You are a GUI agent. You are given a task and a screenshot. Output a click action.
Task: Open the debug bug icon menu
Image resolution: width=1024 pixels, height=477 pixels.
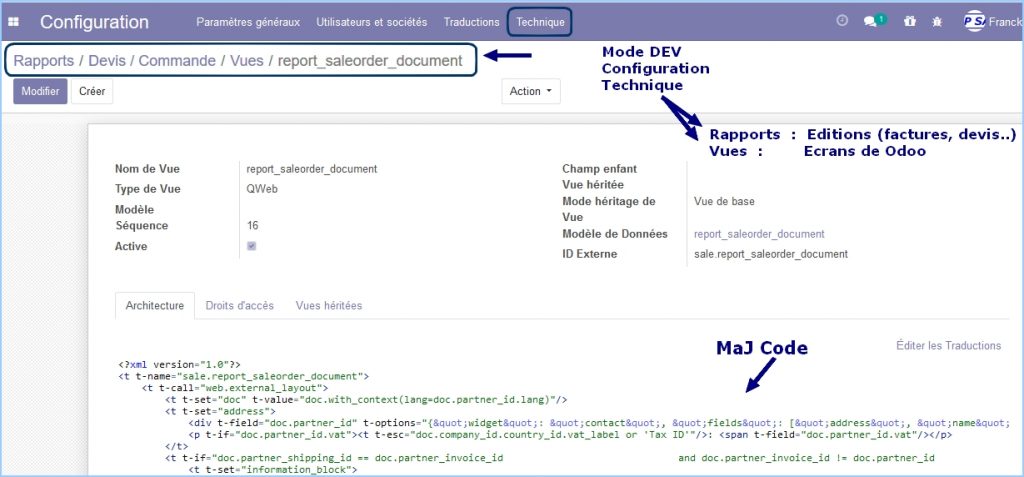click(x=936, y=22)
